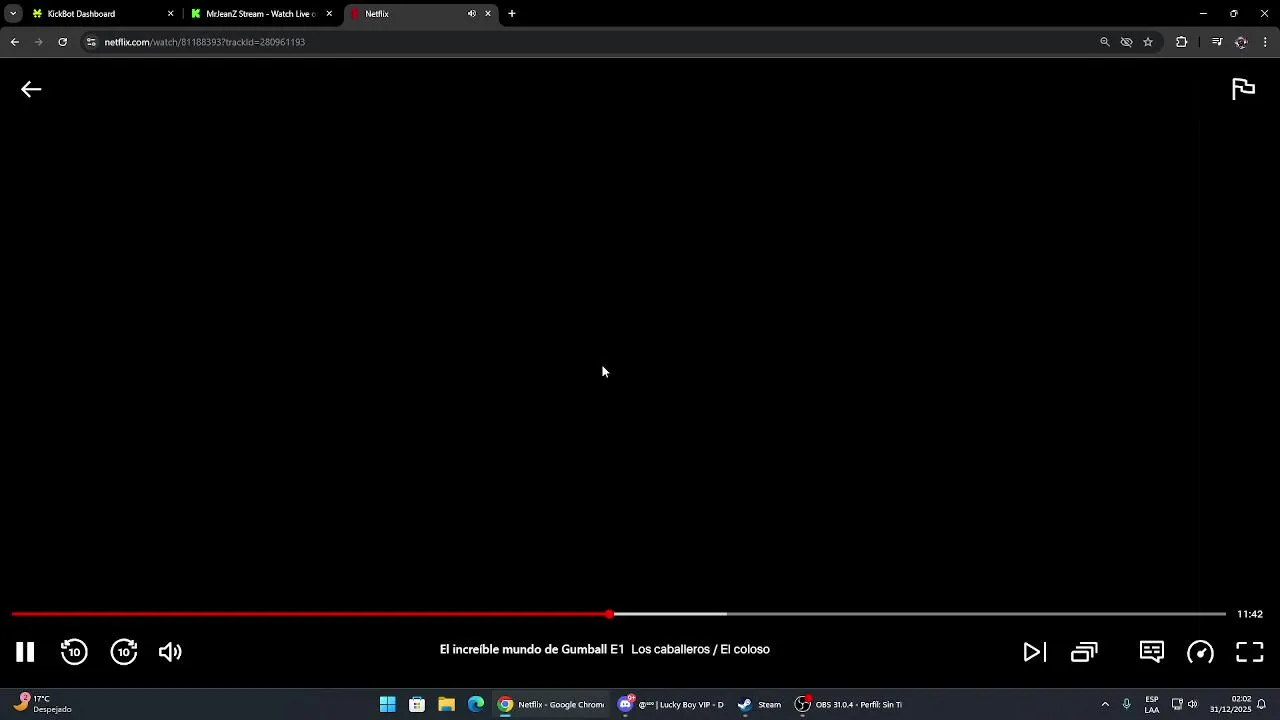Open the OBS 31.0.4 taskbar window
This screenshot has height=720, width=1280.
click(x=849, y=704)
